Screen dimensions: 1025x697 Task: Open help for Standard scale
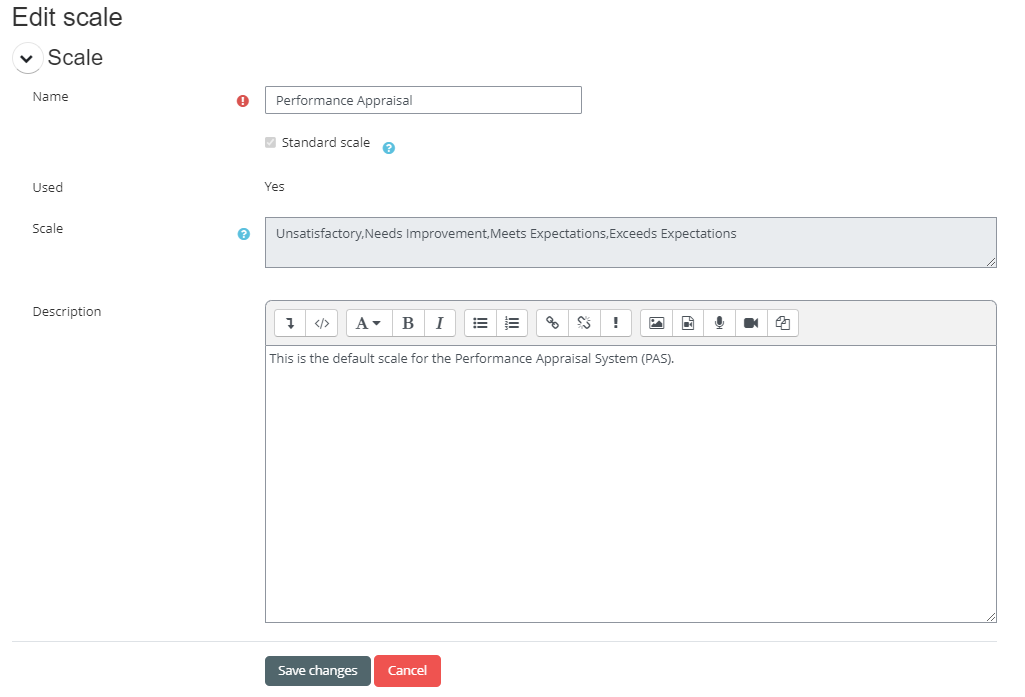[x=389, y=148]
